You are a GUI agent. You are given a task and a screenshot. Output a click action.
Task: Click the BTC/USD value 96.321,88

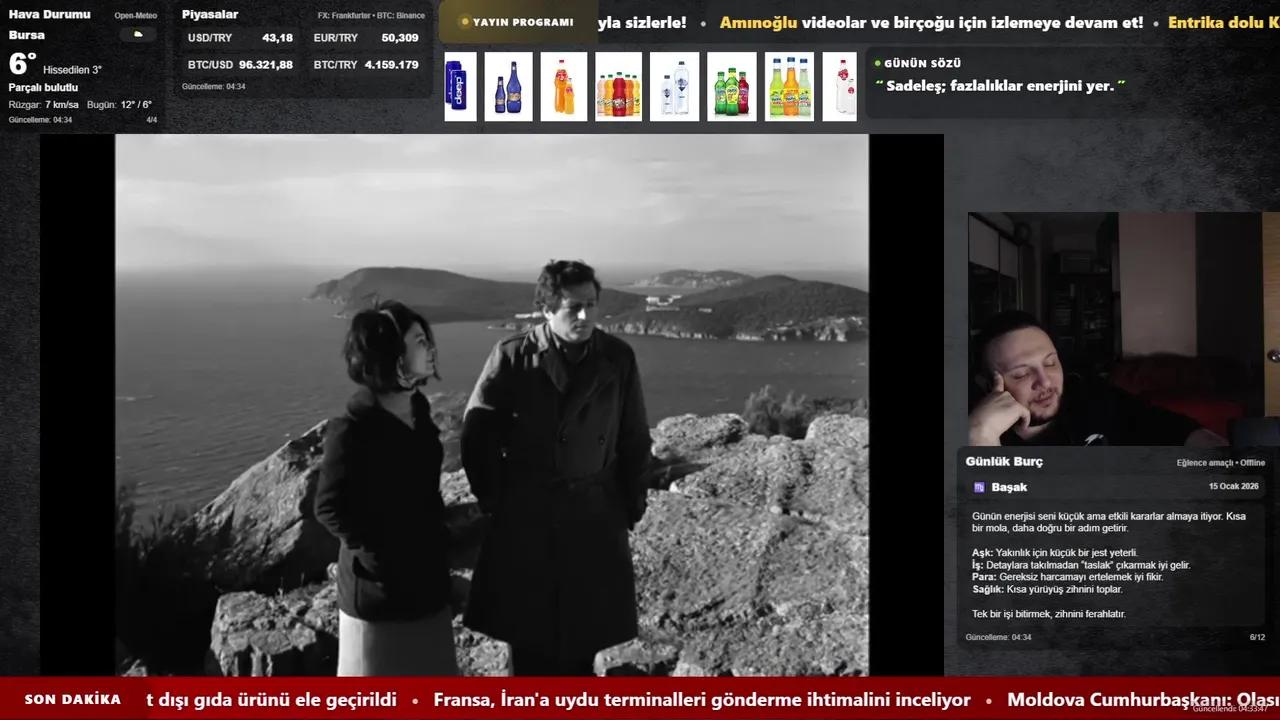point(266,64)
